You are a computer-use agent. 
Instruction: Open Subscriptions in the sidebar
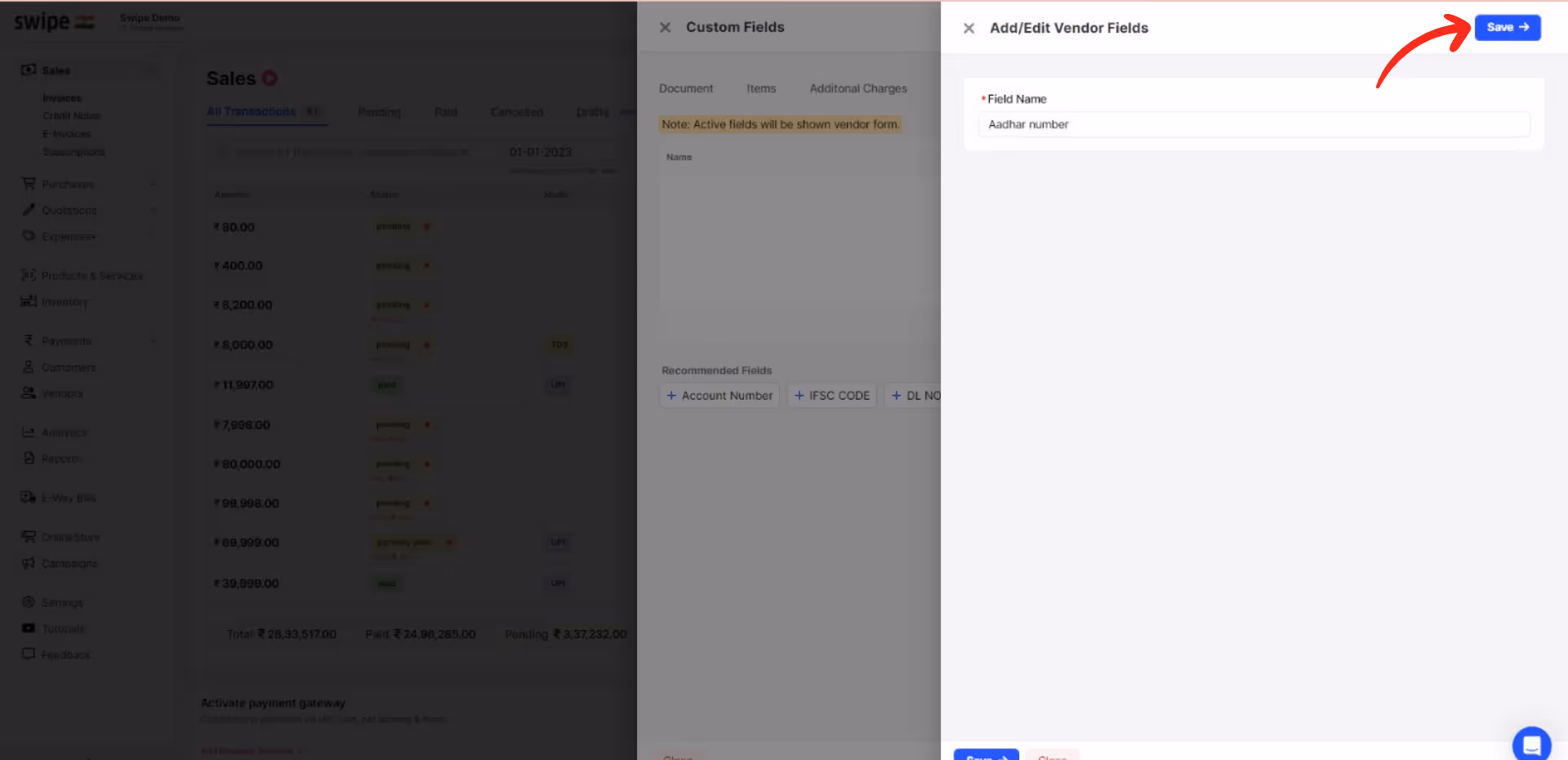point(73,152)
